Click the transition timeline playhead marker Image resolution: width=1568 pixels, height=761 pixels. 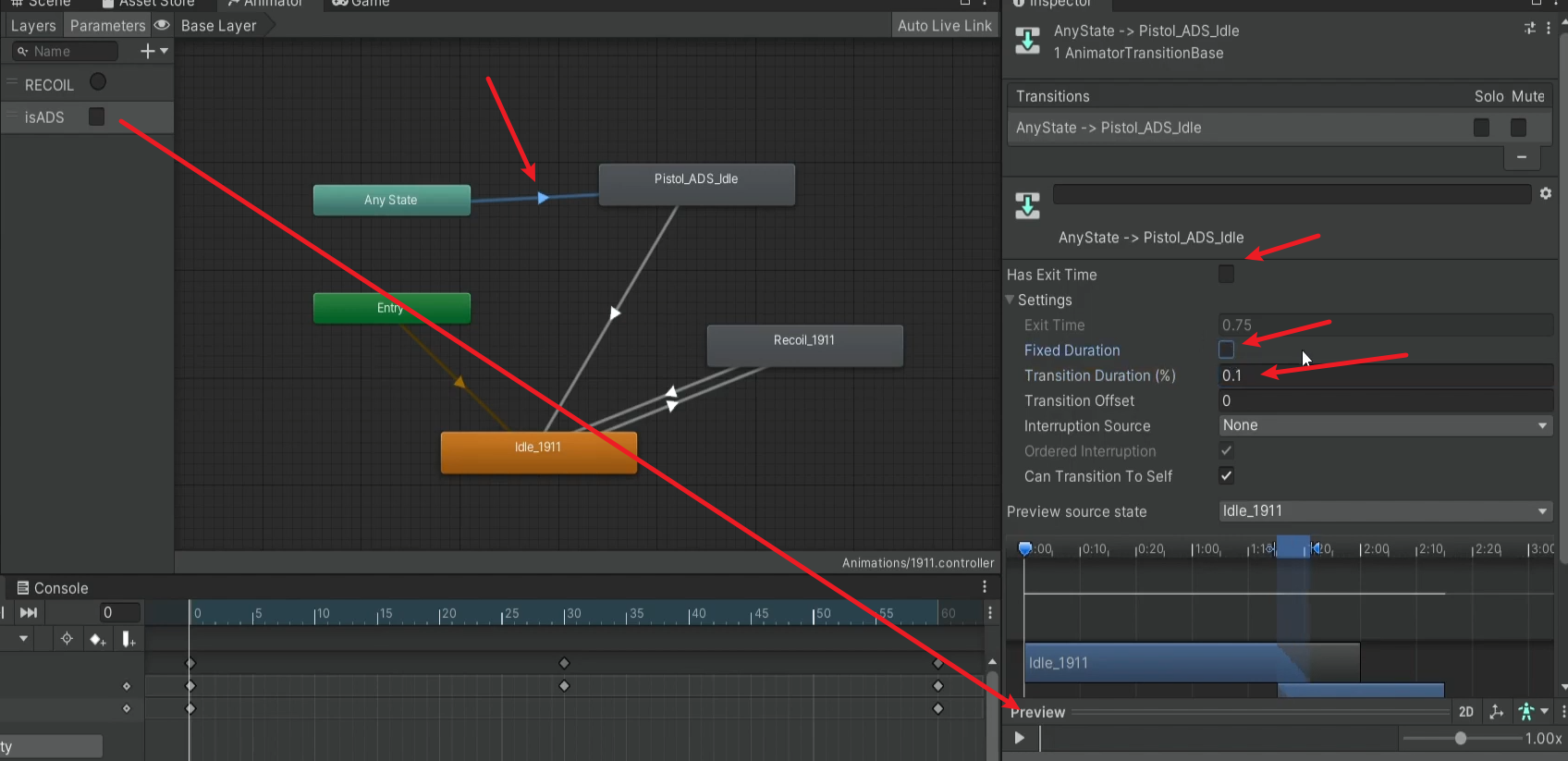coord(1024,548)
